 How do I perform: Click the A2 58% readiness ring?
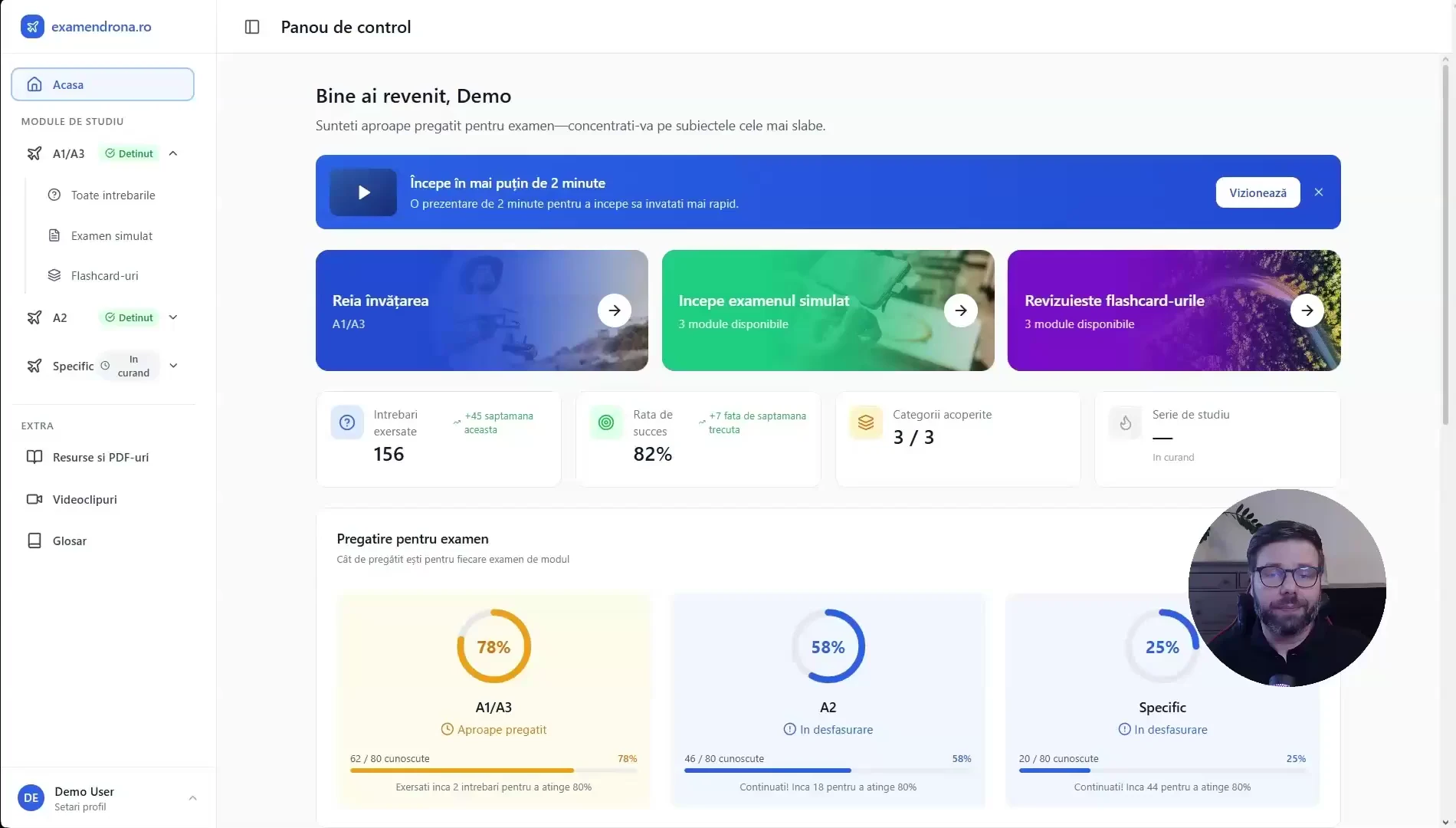(x=828, y=646)
